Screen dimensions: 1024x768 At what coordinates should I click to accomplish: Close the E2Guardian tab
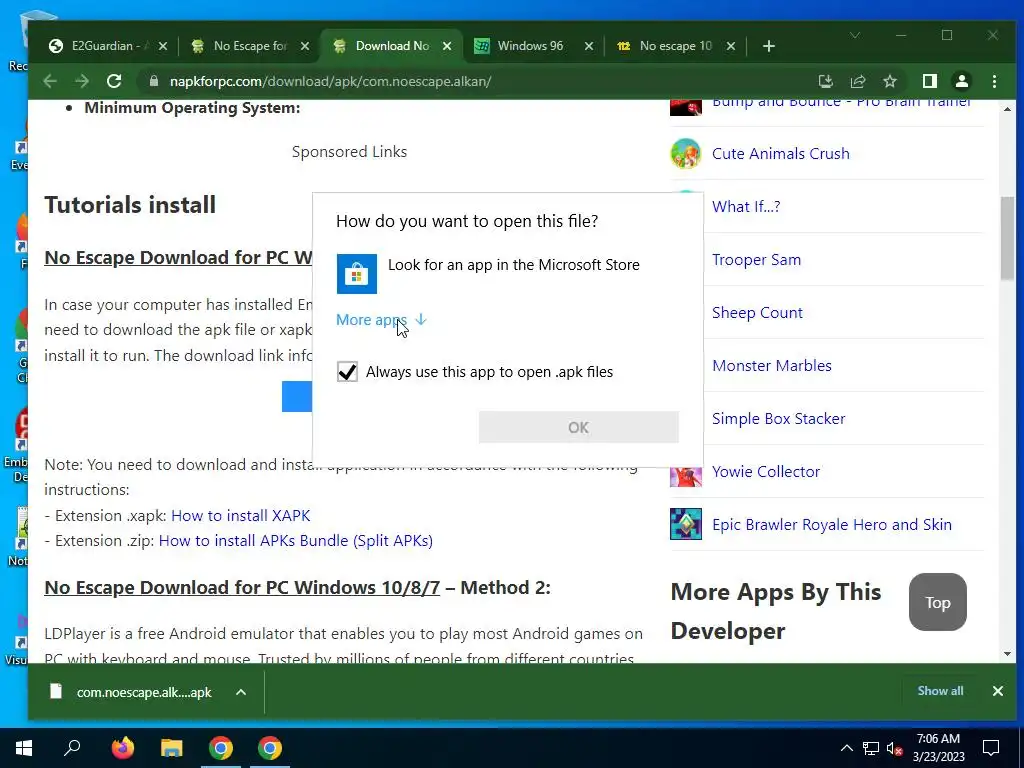coord(163,46)
